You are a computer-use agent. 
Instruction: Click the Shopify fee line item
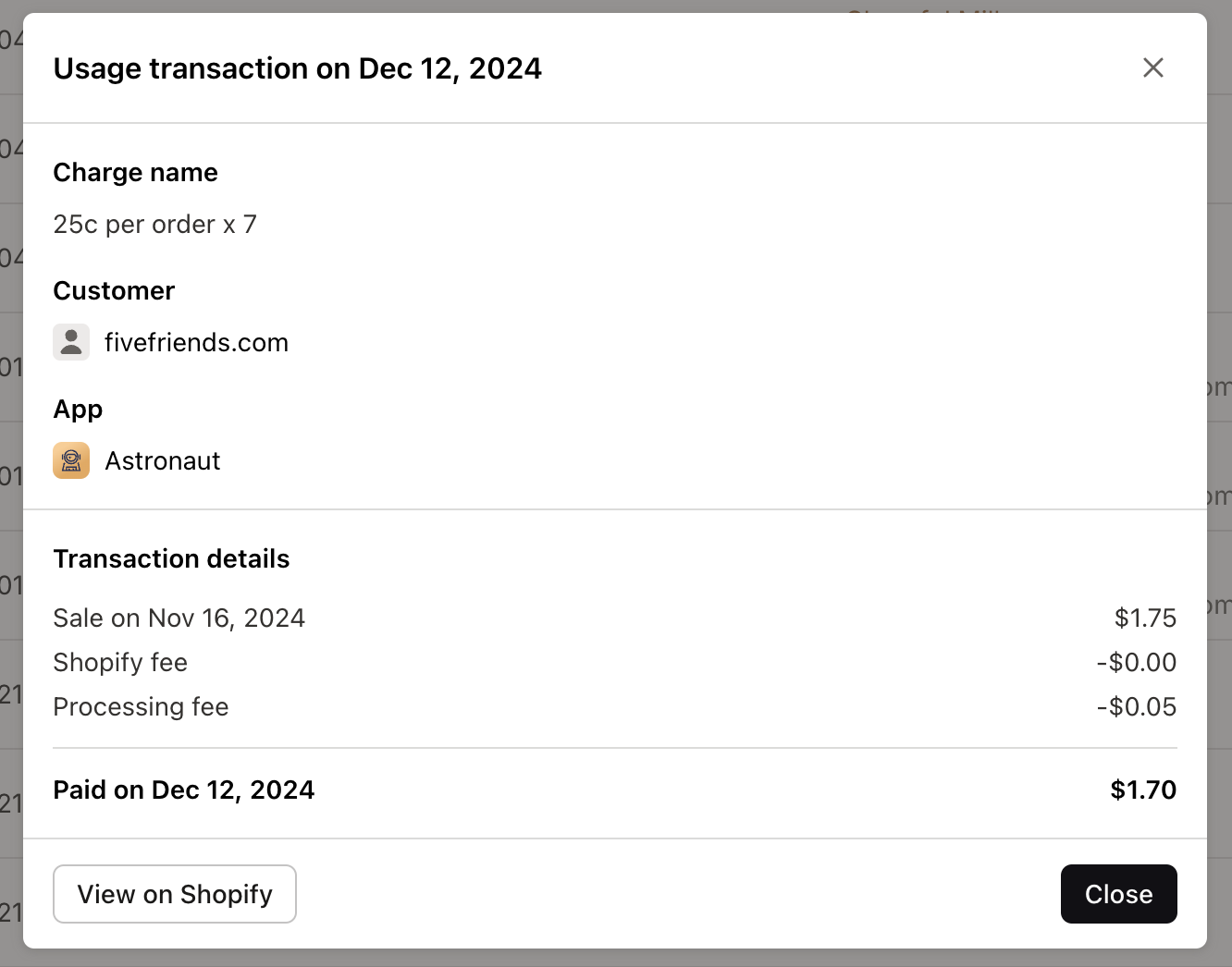[x=120, y=662]
